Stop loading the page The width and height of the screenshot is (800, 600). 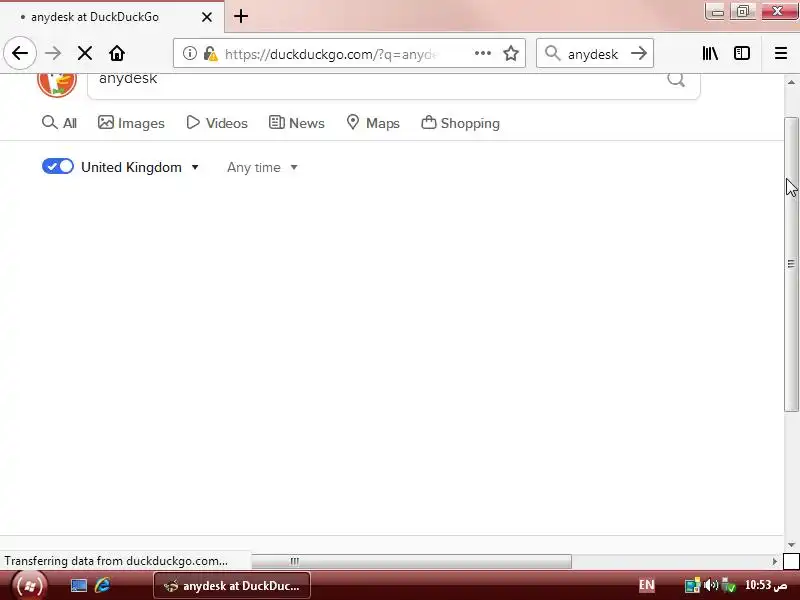(85, 53)
